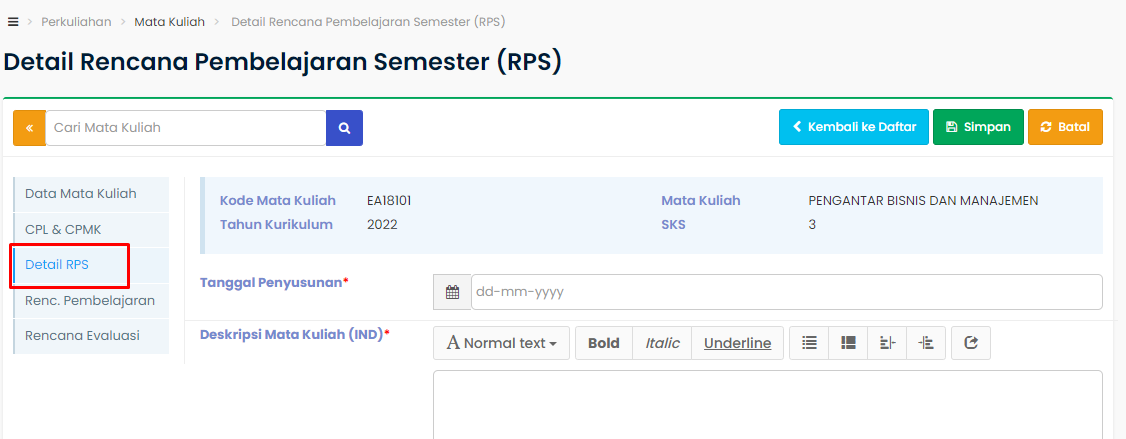Open the Rencana Evaluasi tab
Screen dimensions: 1126x439
point(82,335)
